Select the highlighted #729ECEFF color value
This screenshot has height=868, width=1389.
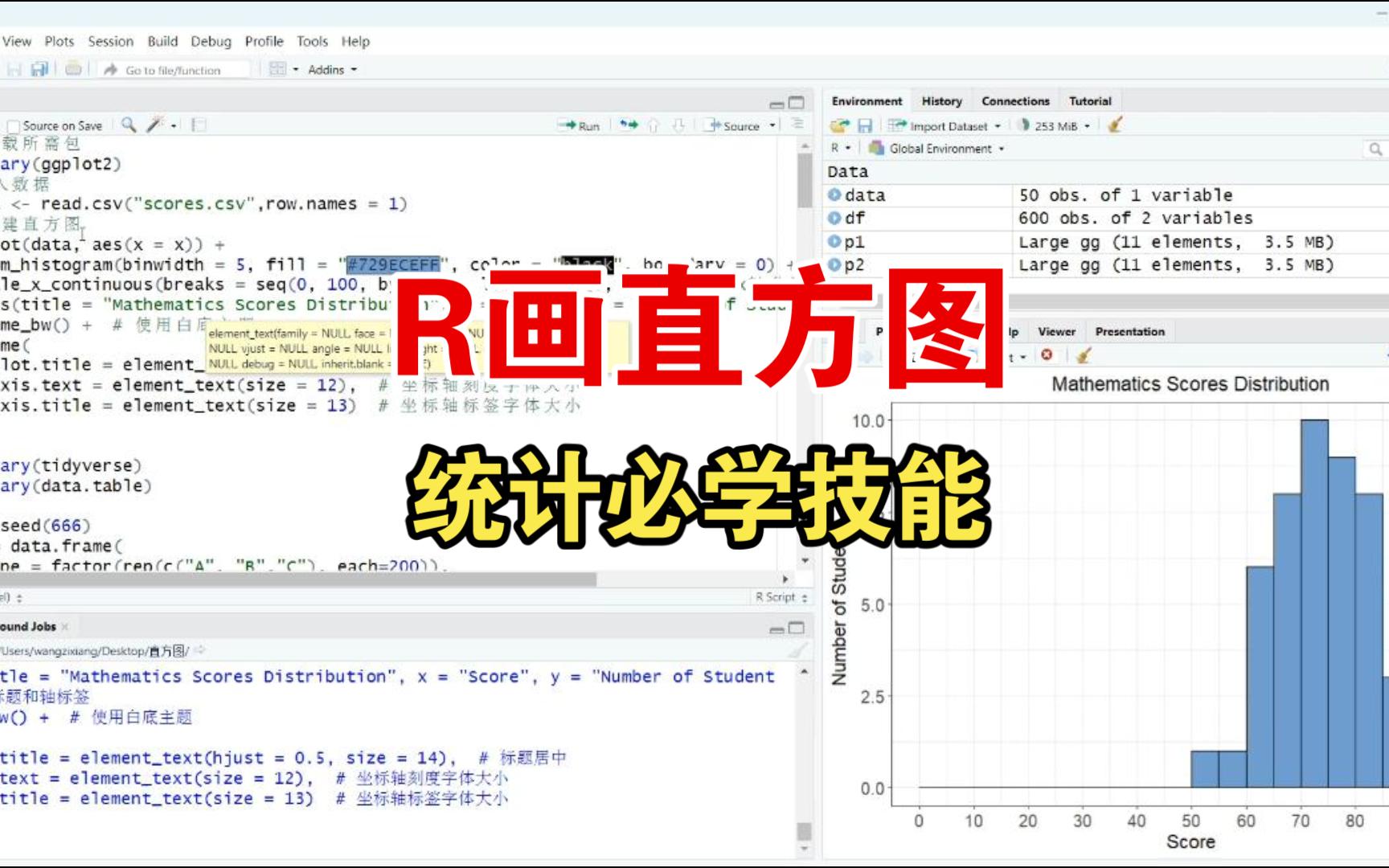click(x=391, y=263)
